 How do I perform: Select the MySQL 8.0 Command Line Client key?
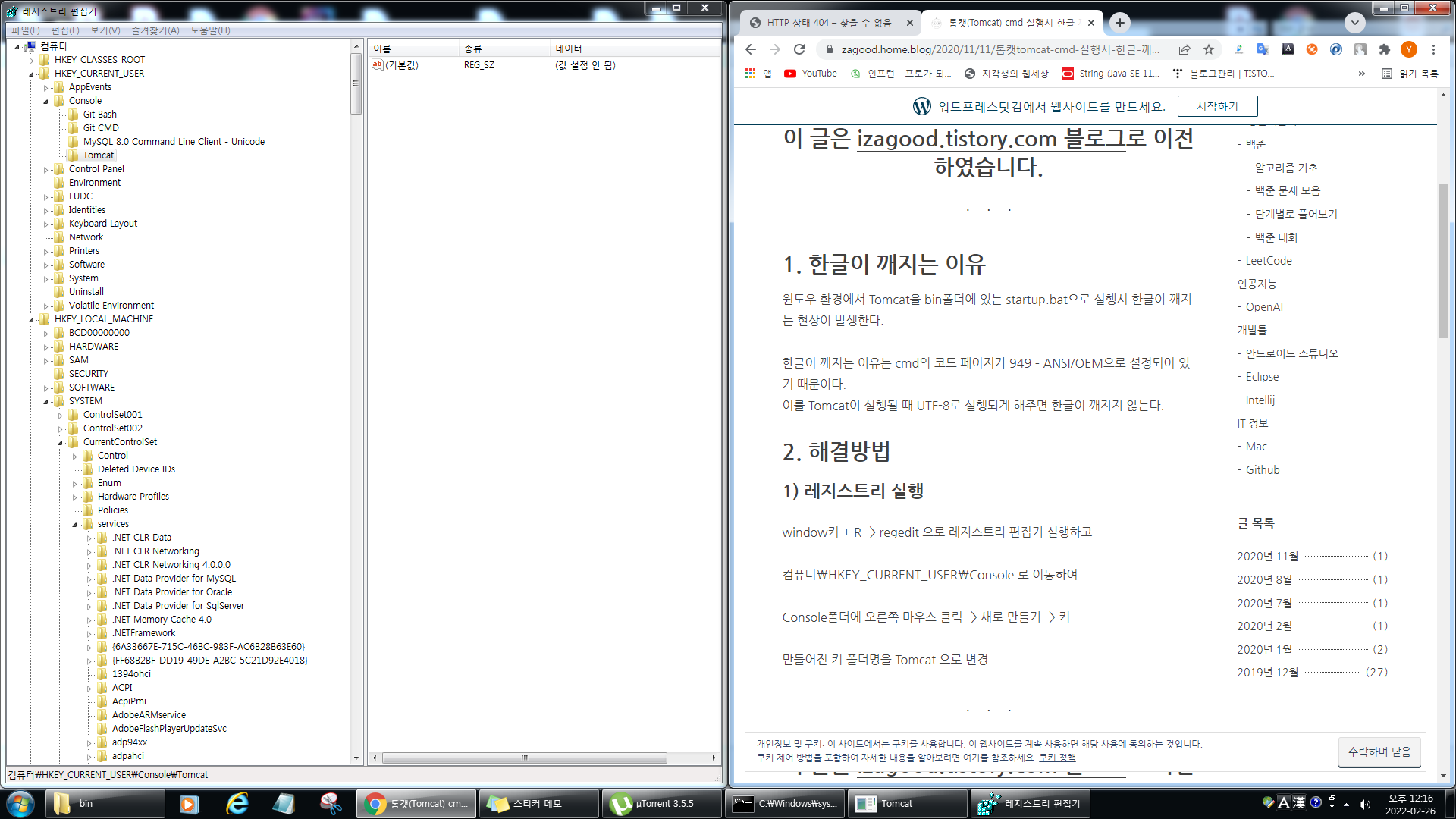[174, 142]
